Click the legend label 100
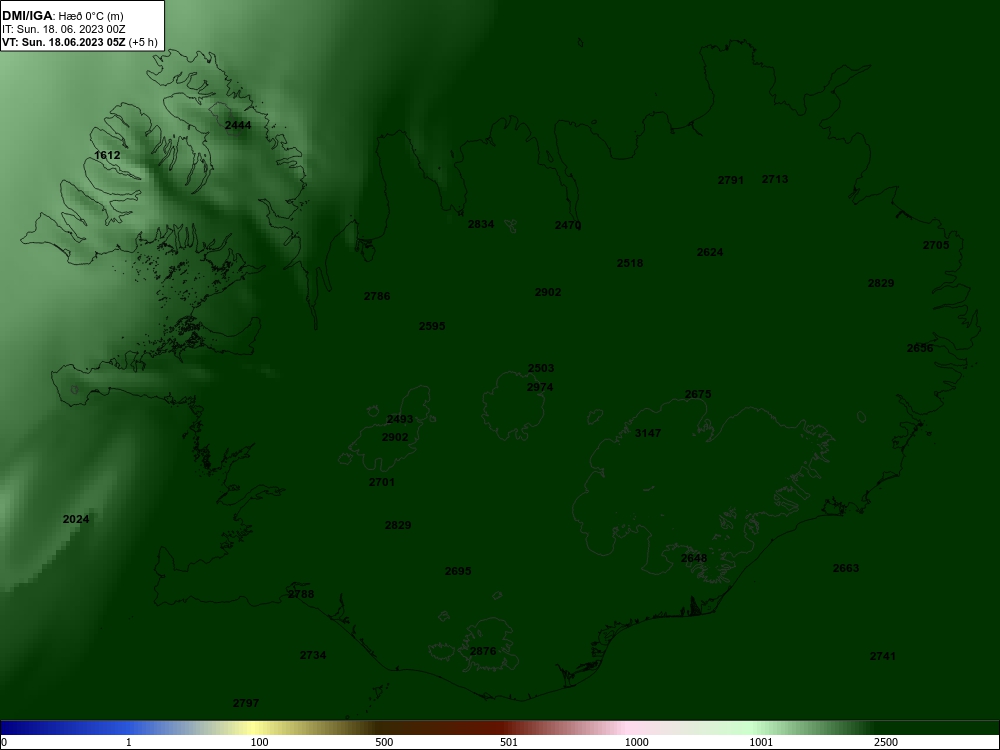 point(260,742)
